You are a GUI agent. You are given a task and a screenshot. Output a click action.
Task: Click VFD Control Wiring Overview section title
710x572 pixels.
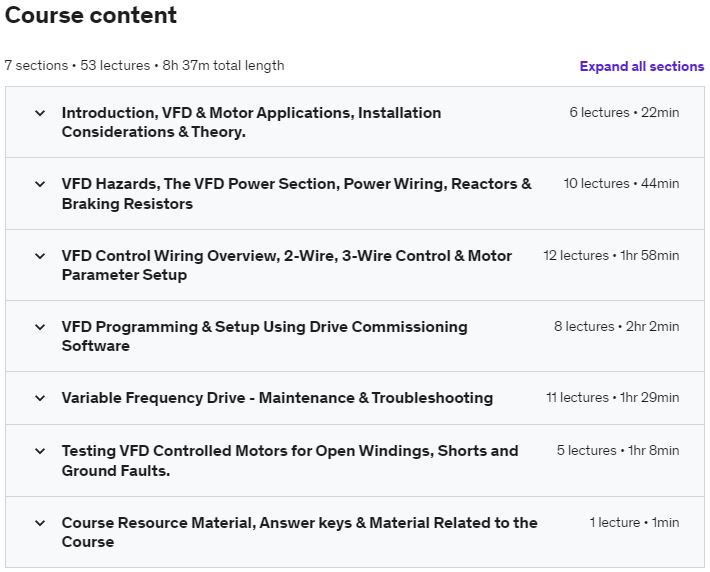286,265
